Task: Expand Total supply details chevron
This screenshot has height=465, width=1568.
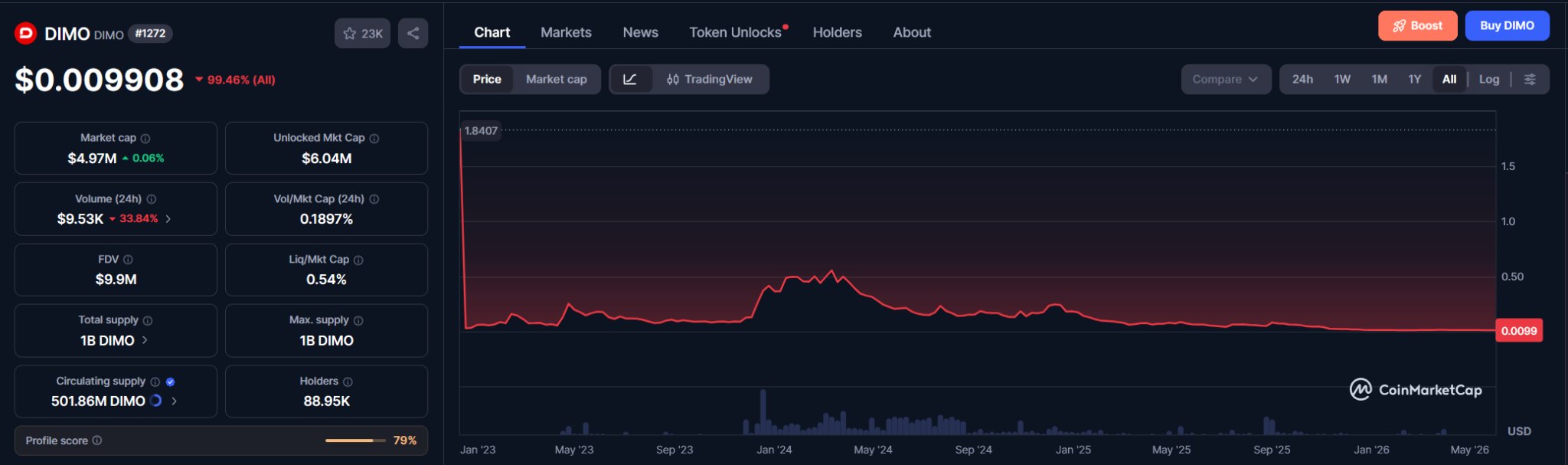Action: click(145, 340)
